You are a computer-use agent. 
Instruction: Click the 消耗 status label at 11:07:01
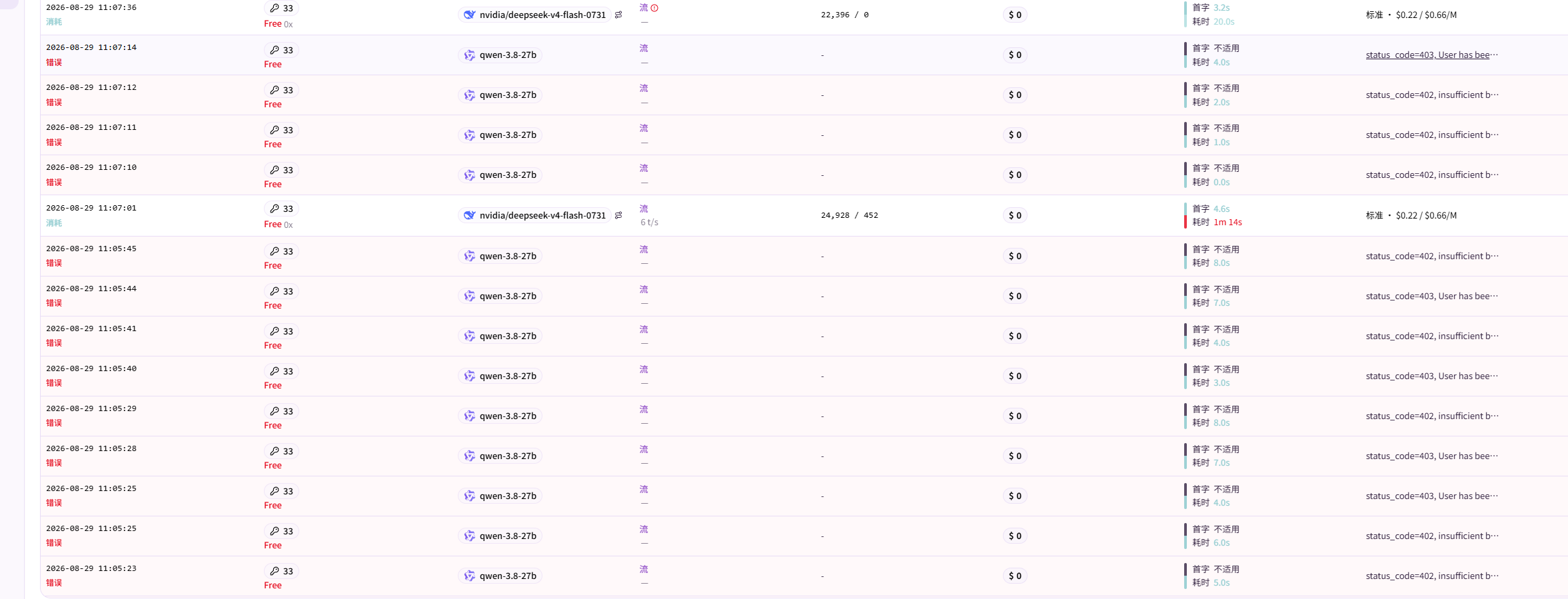[54, 223]
